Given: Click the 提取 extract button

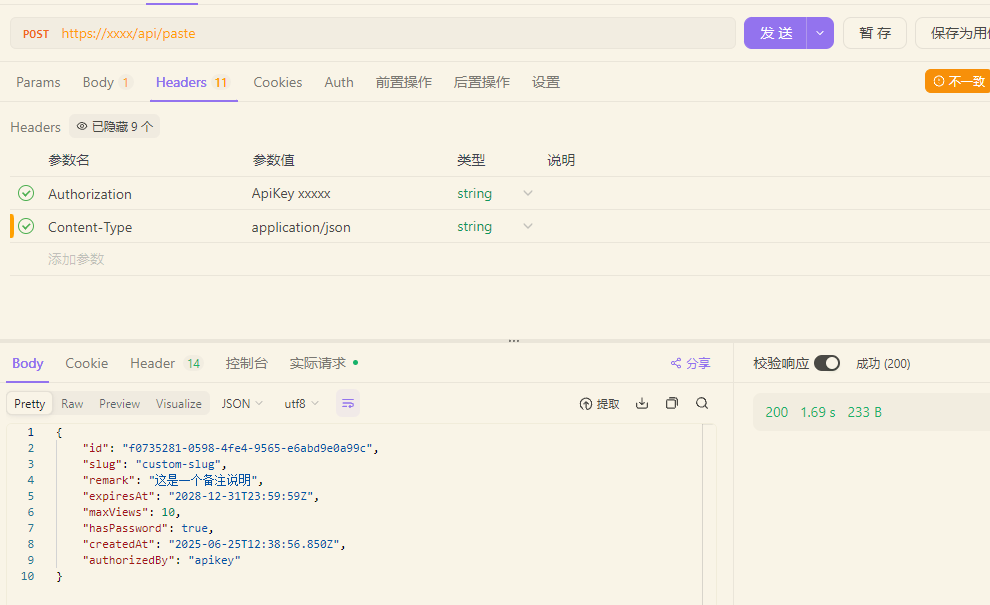Looking at the screenshot, I should 599,404.
